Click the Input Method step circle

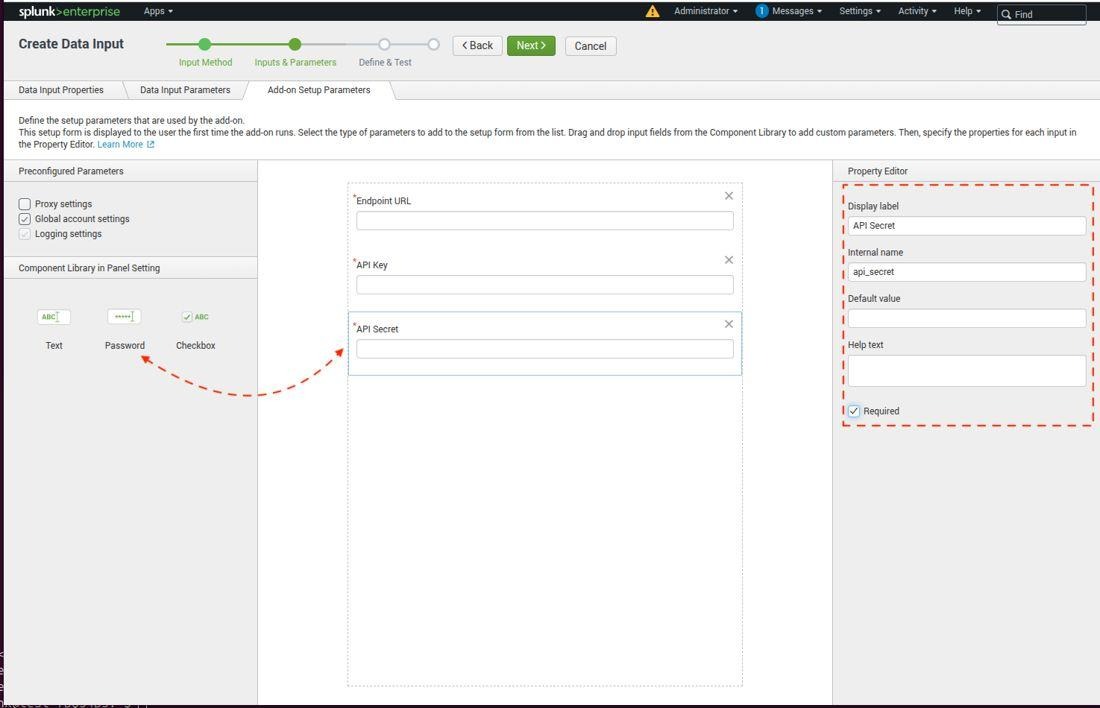(x=204, y=44)
